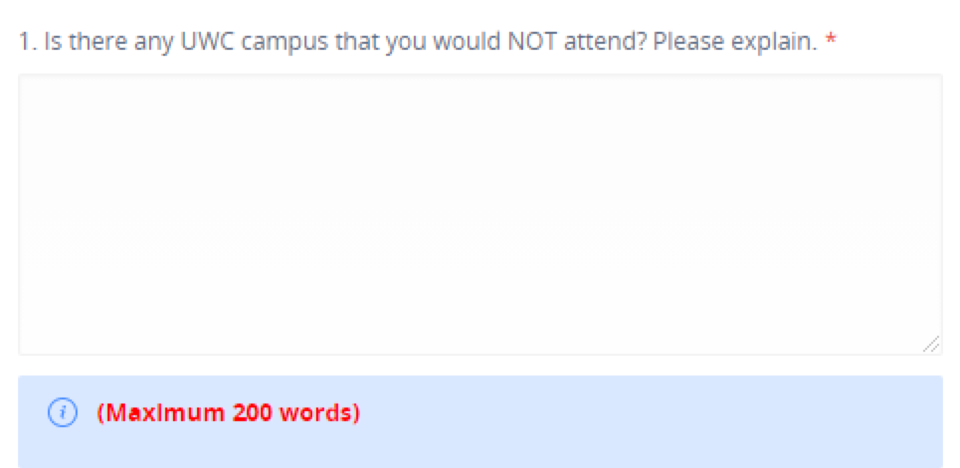Click the "(Maximum 200 words)" red notice
960x468 pixels.
click(228, 413)
